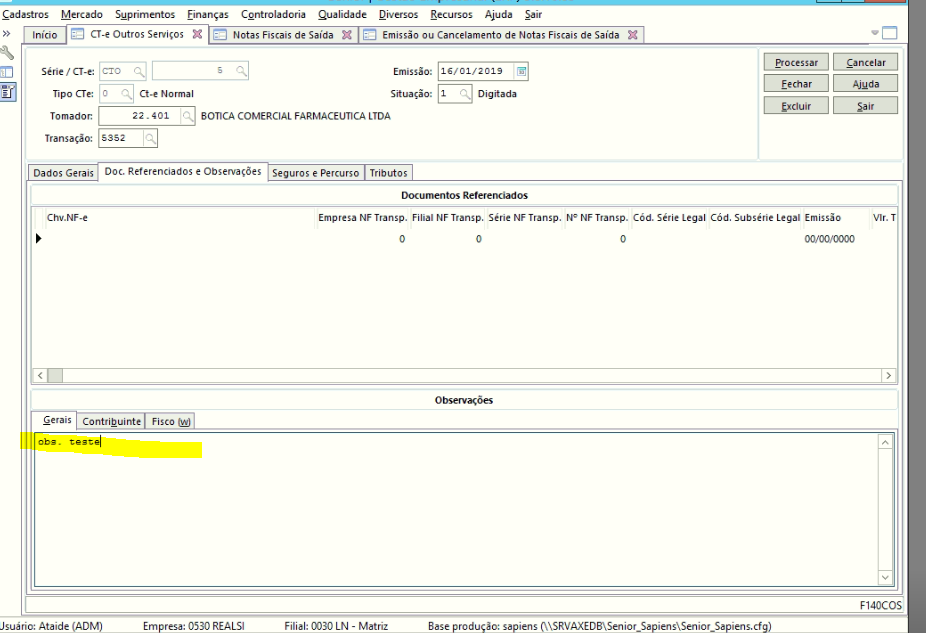Open the Emissão date calendar picker

(x=520, y=72)
